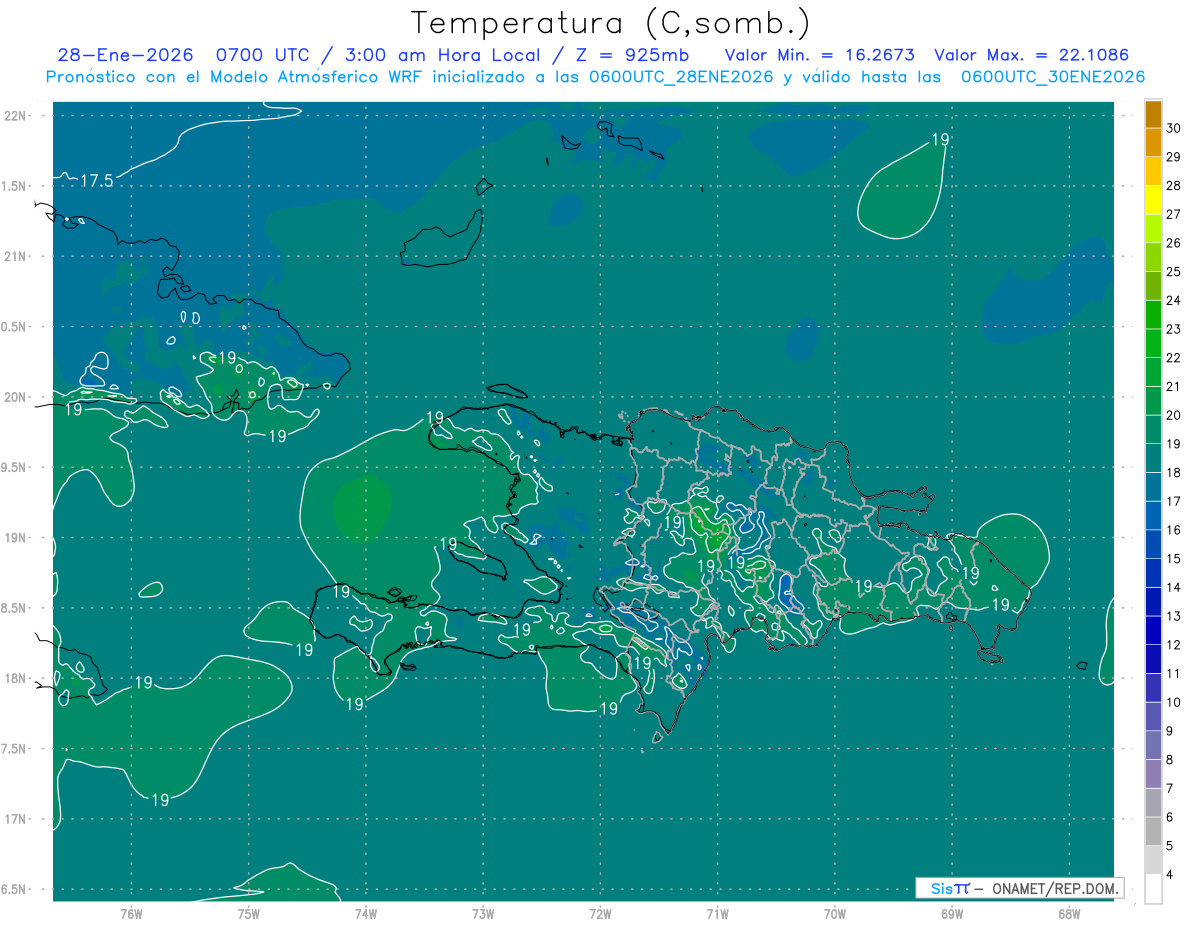Click the 17N latitude axis label

(x=16, y=819)
